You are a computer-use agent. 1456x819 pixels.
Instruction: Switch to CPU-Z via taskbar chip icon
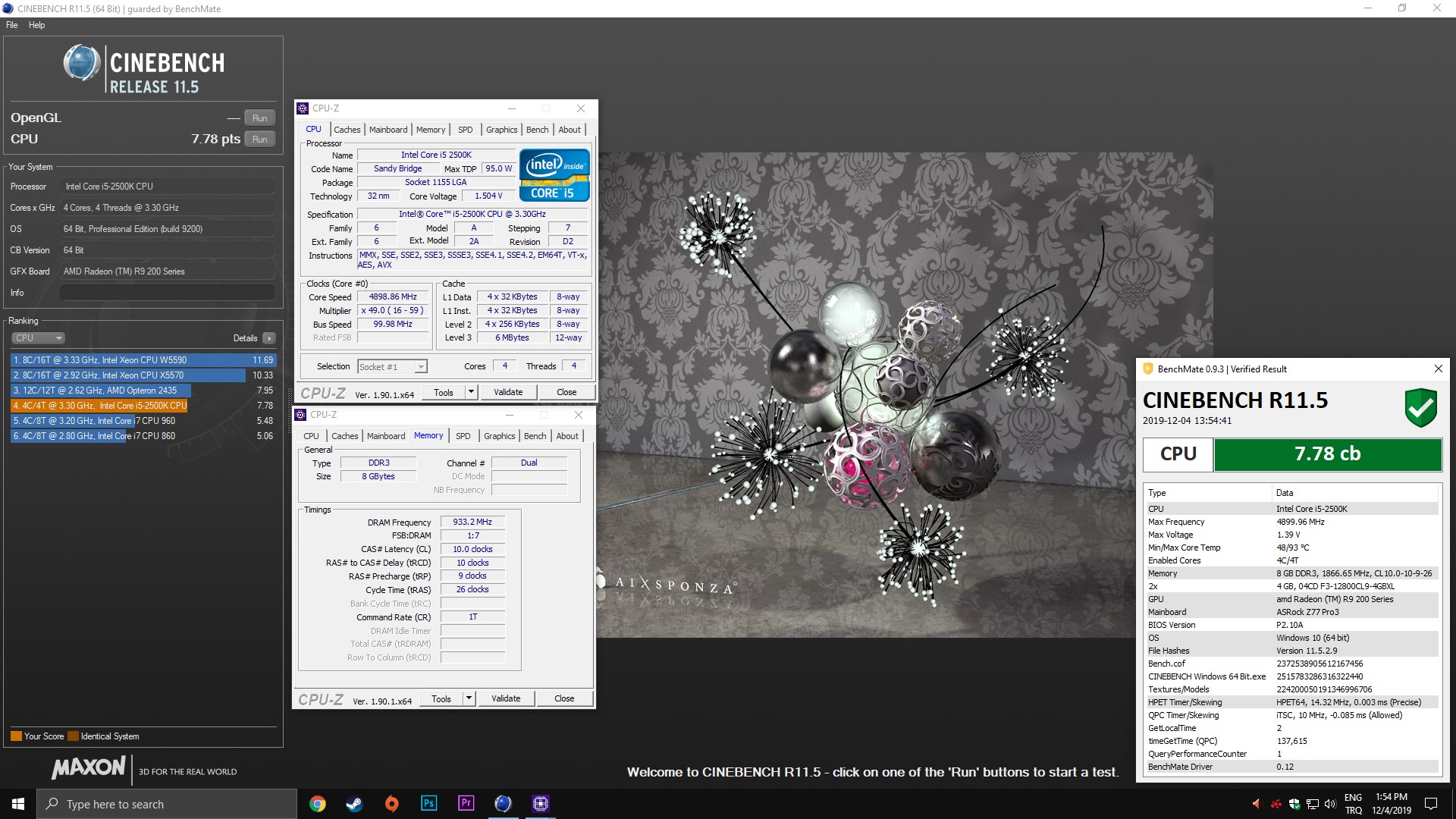point(540,804)
